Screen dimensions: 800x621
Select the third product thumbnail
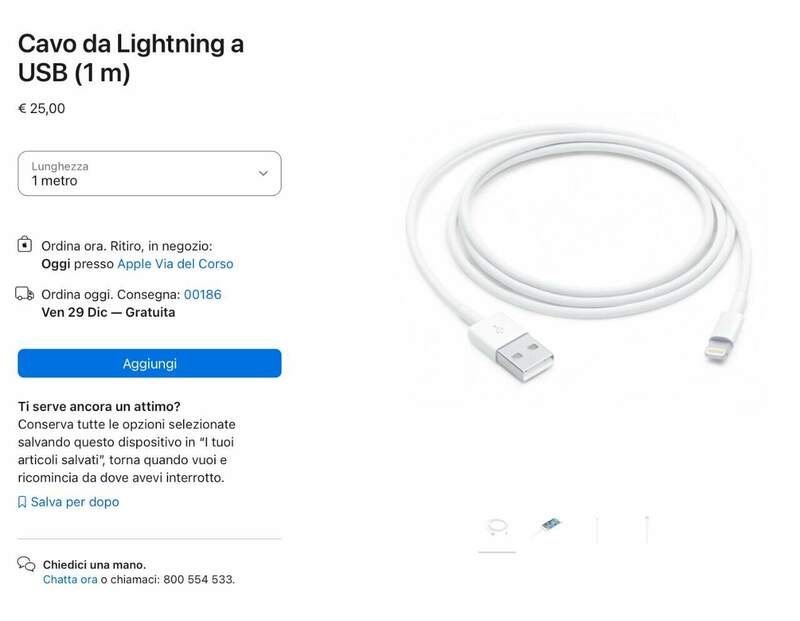pyautogui.click(x=597, y=528)
